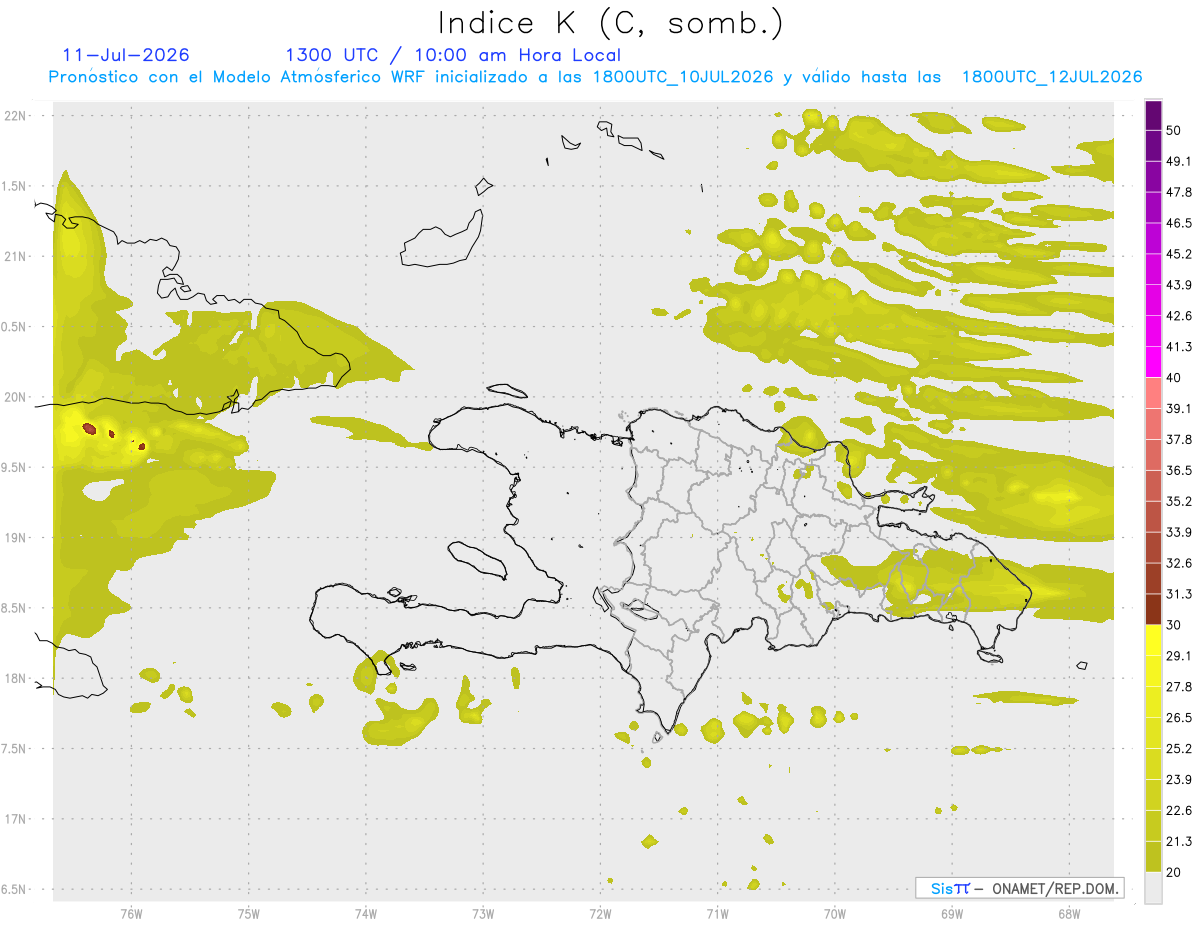Click latitude label "17N"
This screenshot has height=927, width=1200.
tap(16, 819)
